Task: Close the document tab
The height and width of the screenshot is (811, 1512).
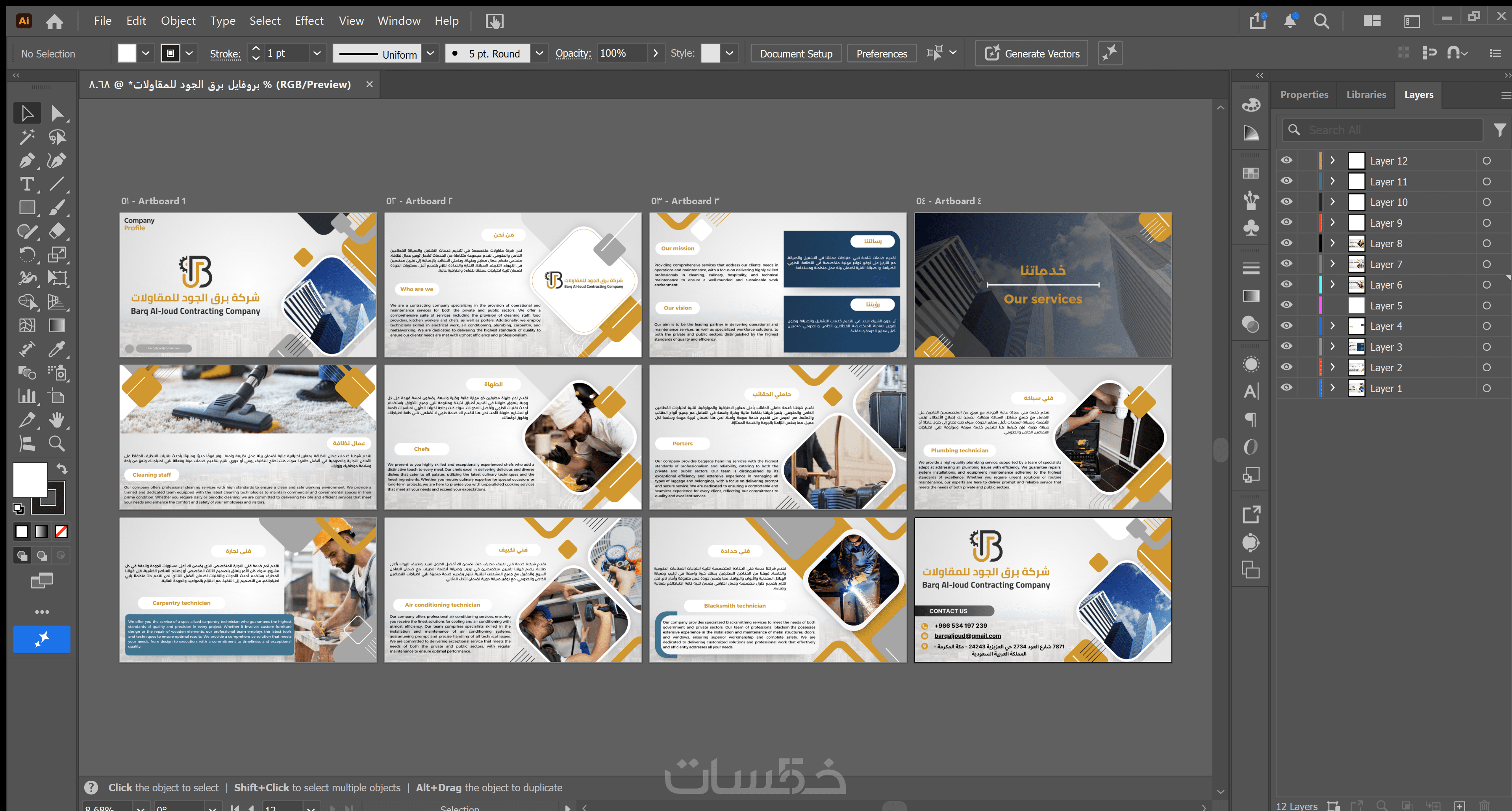Action: [x=369, y=85]
